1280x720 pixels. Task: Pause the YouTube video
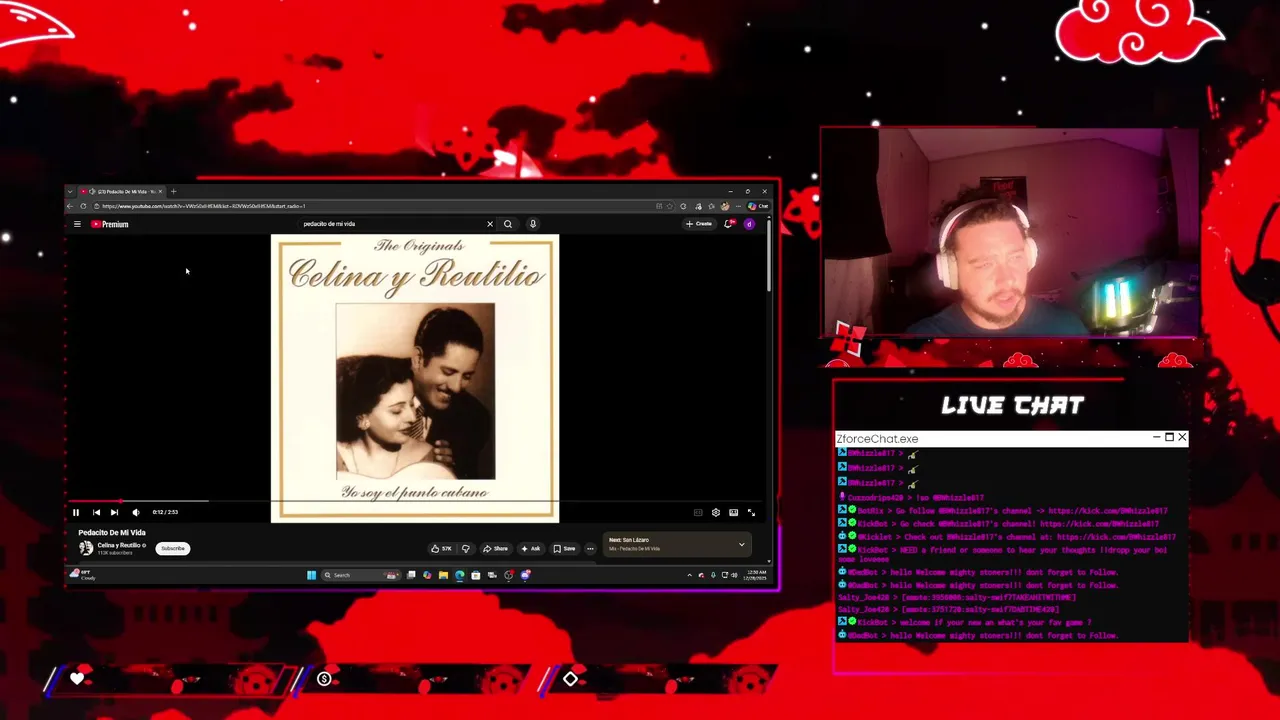tap(75, 512)
